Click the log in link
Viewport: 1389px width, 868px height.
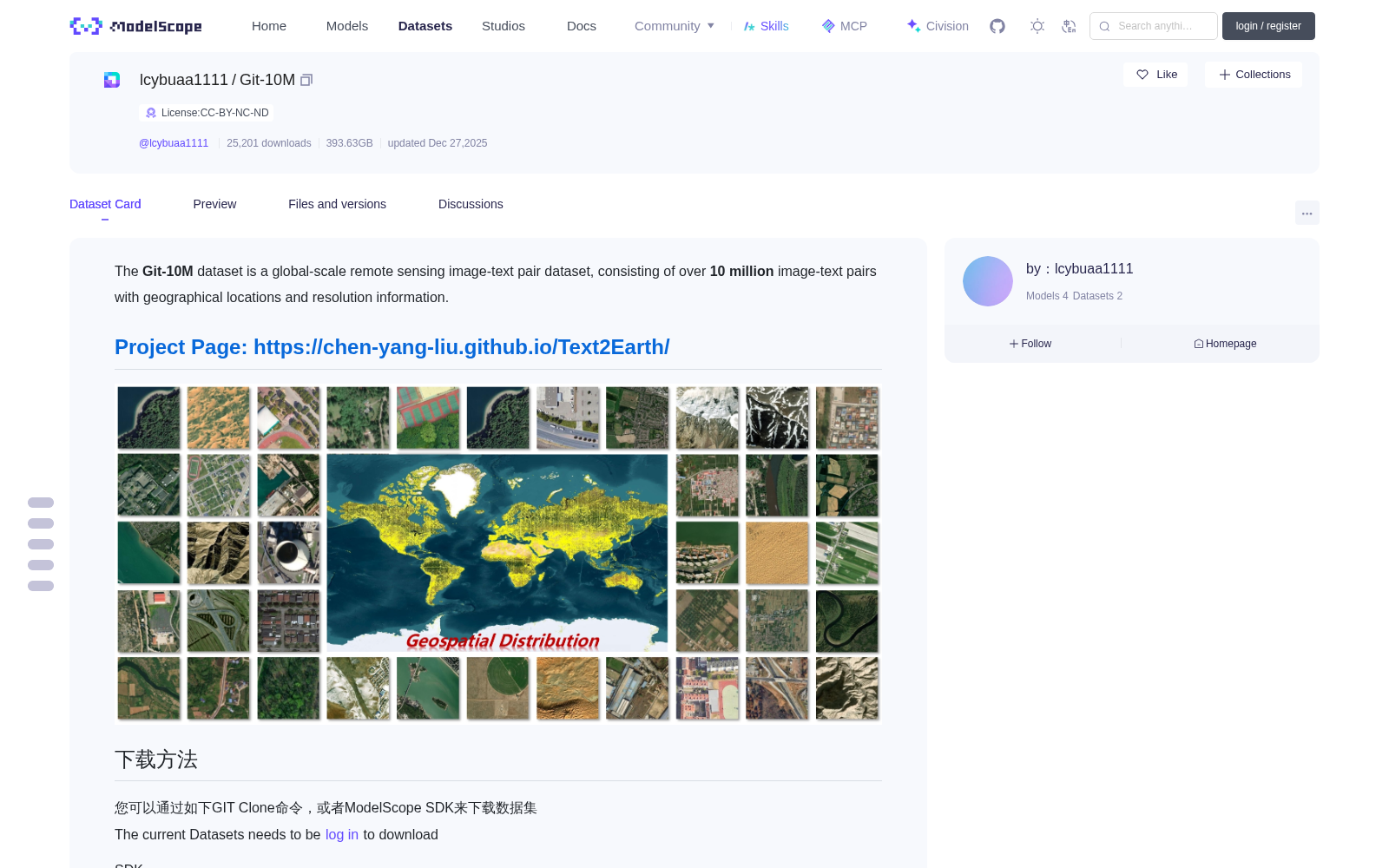(x=342, y=835)
